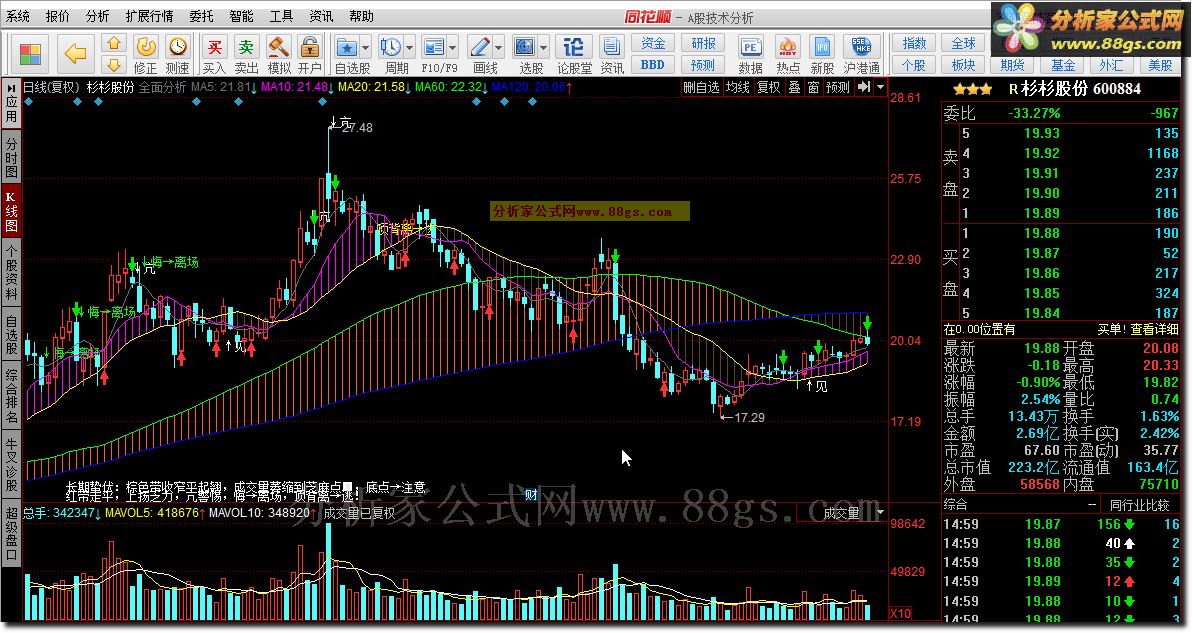The image size is (1193, 633).
Task: Expand the 自选股 dropdown arrow
Action: (x=366, y=48)
